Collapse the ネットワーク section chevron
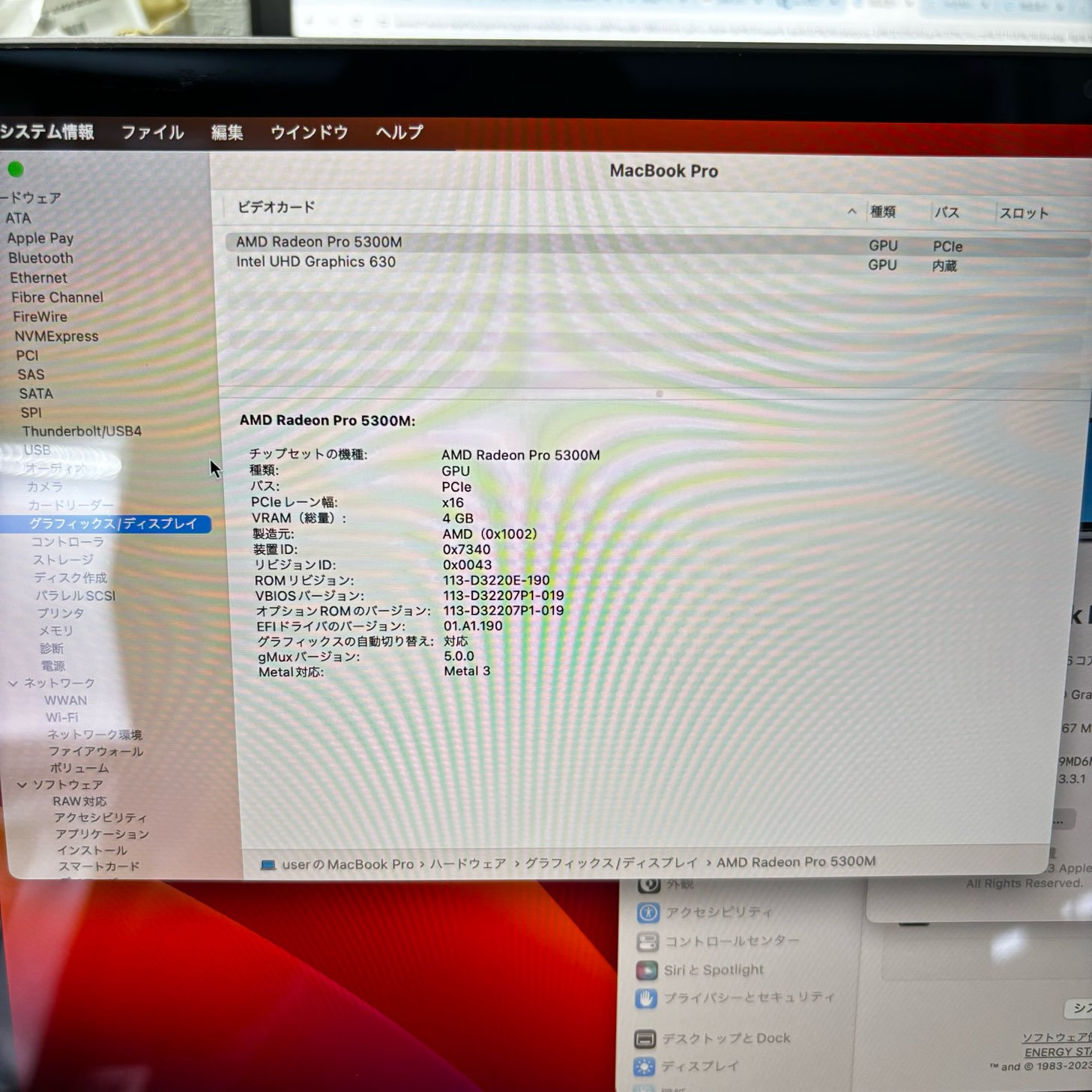Viewport: 1092px width, 1092px height. click(x=13, y=683)
